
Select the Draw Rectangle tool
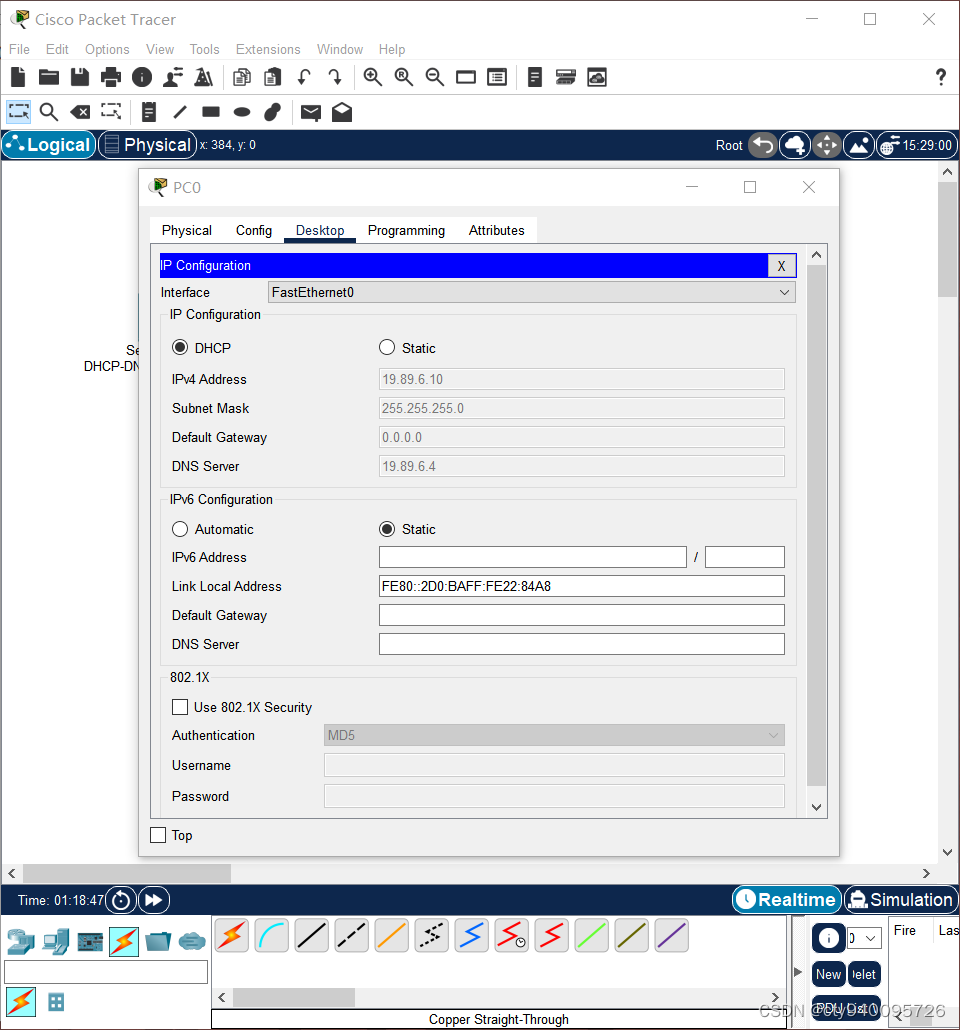click(211, 112)
